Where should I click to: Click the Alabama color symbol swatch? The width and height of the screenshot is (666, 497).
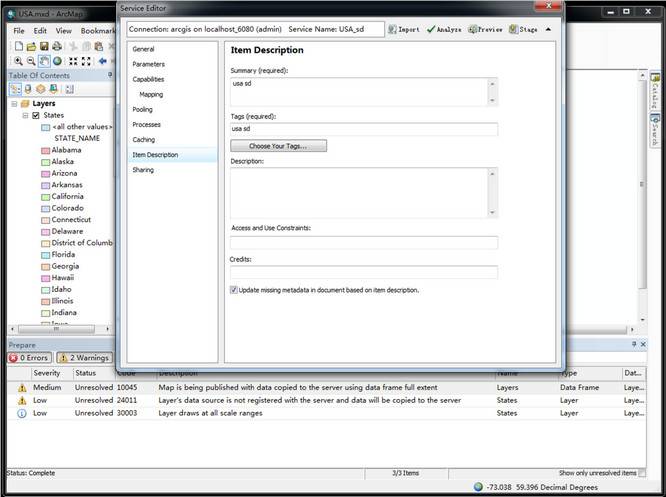tap(45, 150)
